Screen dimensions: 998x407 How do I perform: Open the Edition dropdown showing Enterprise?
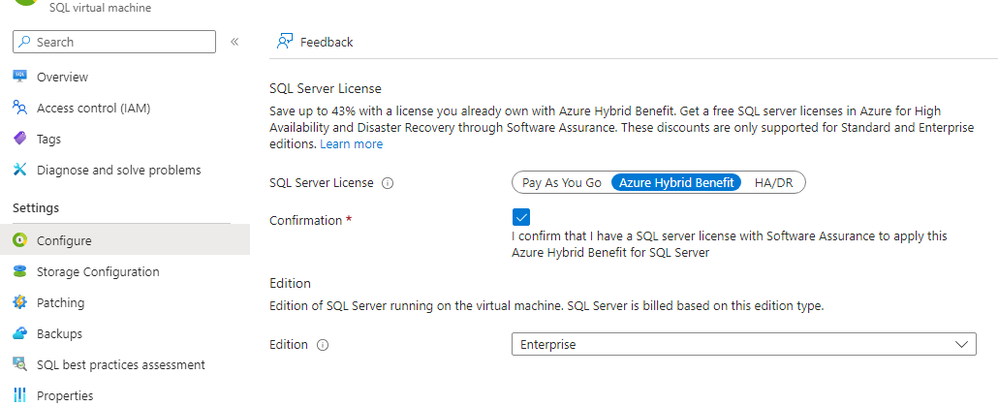click(x=743, y=344)
